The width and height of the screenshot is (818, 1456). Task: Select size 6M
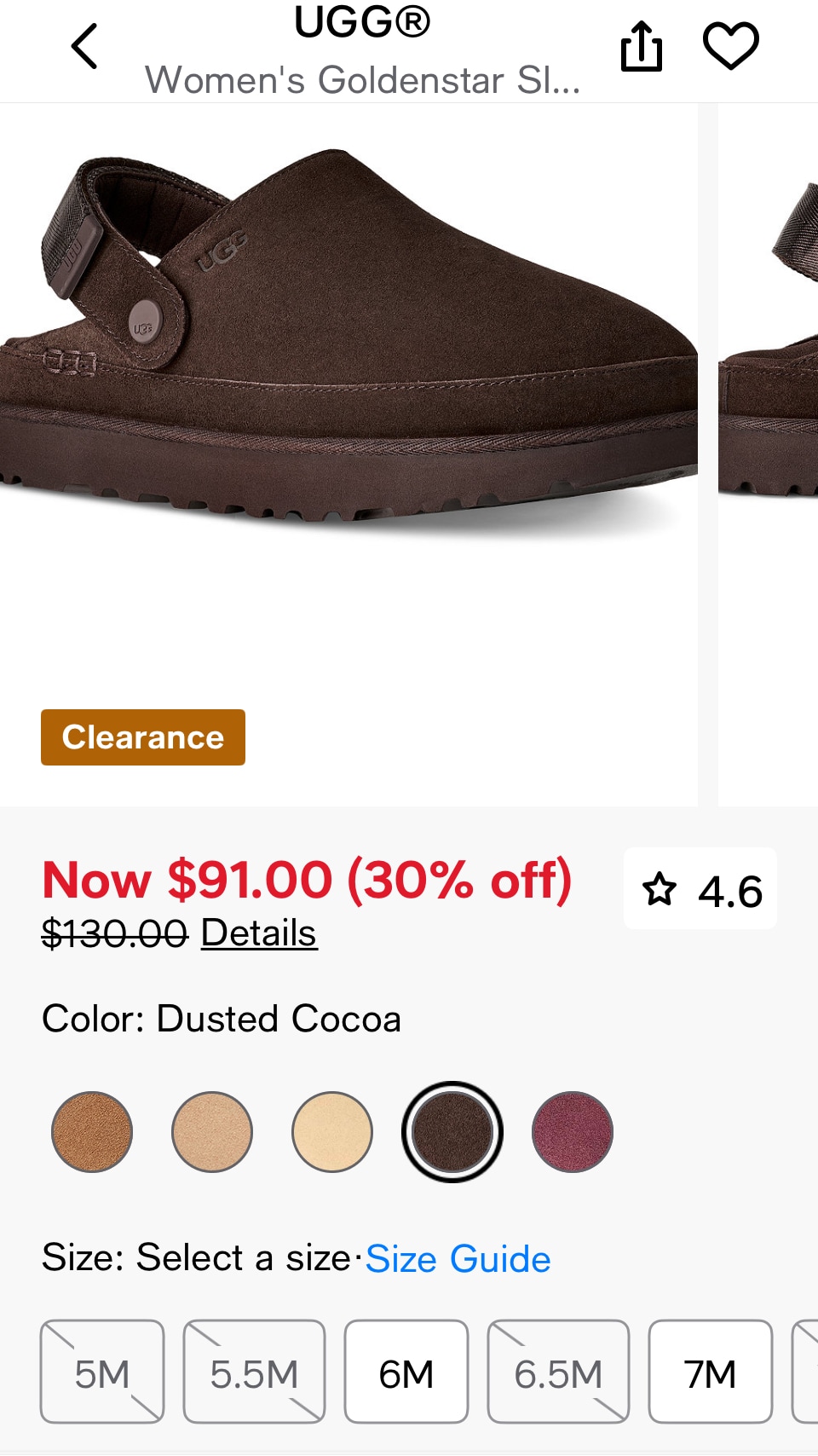[x=406, y=1372]
